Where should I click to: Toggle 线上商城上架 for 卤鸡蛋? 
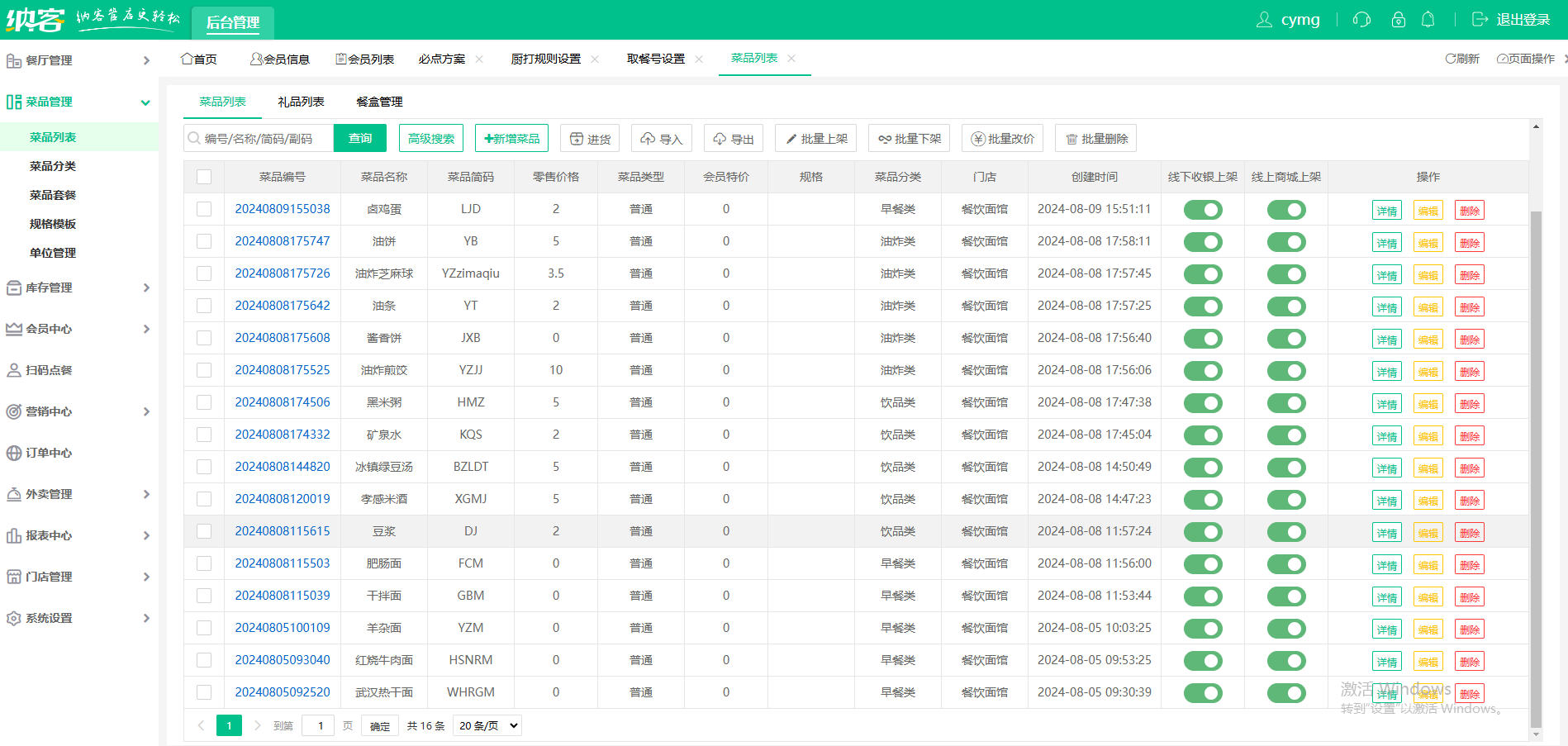click(1286, 209)
